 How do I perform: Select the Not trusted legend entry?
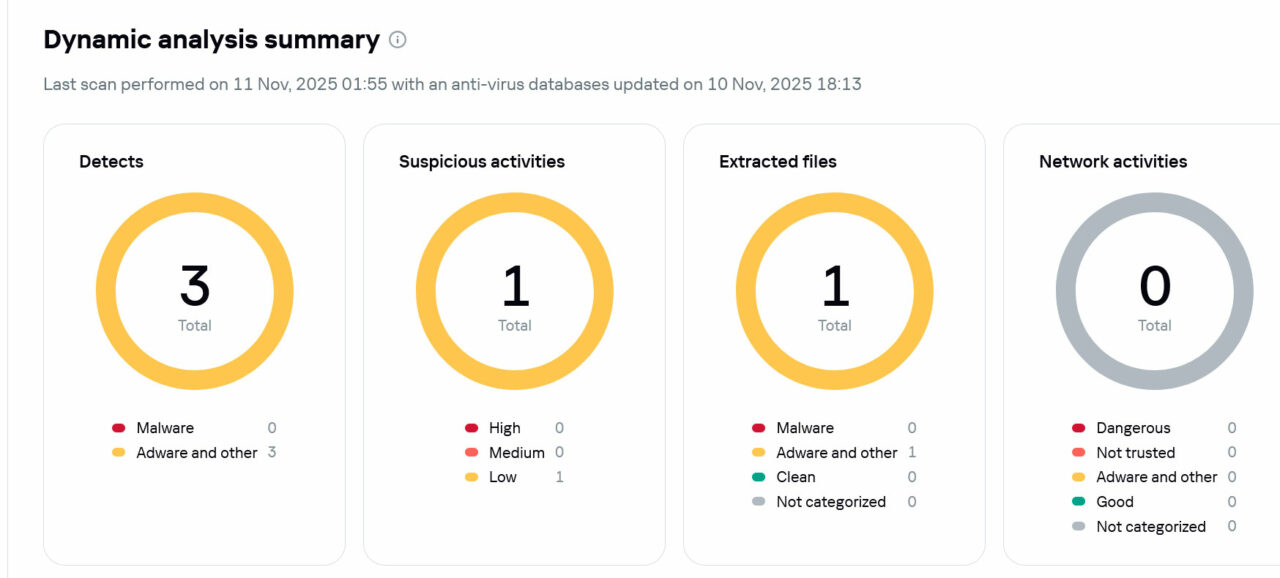coord(1135,453)
